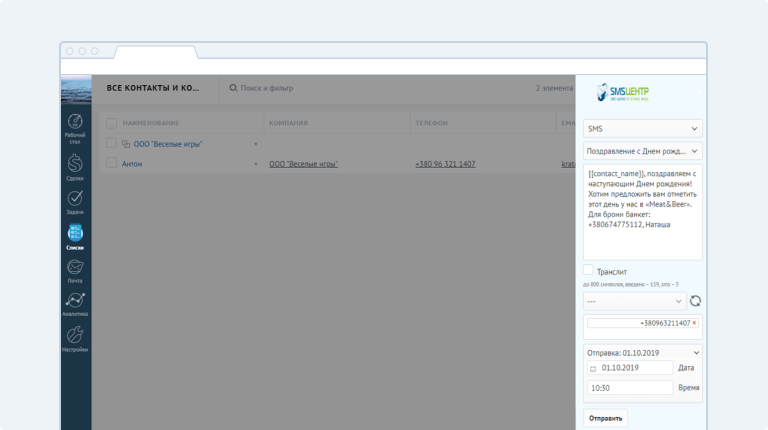The height and width of the screenshot is (430, 768).
Task: Open the ВСЕ КОНТАКТЫ И КОМПАНИИ tab heading
Action: coord(154,88)
